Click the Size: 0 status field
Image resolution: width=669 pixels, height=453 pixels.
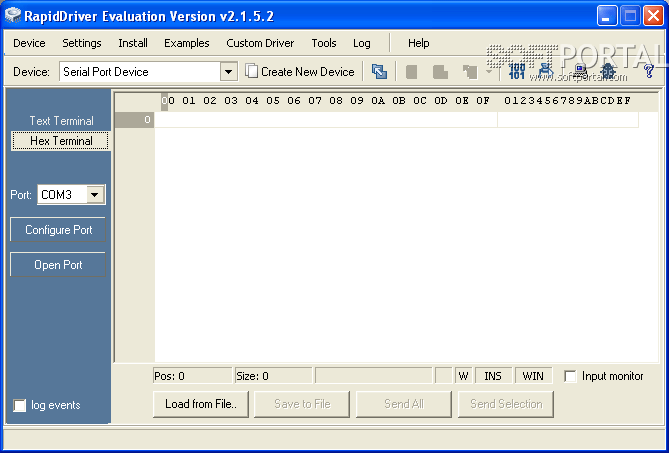click(x=273, y=376)
